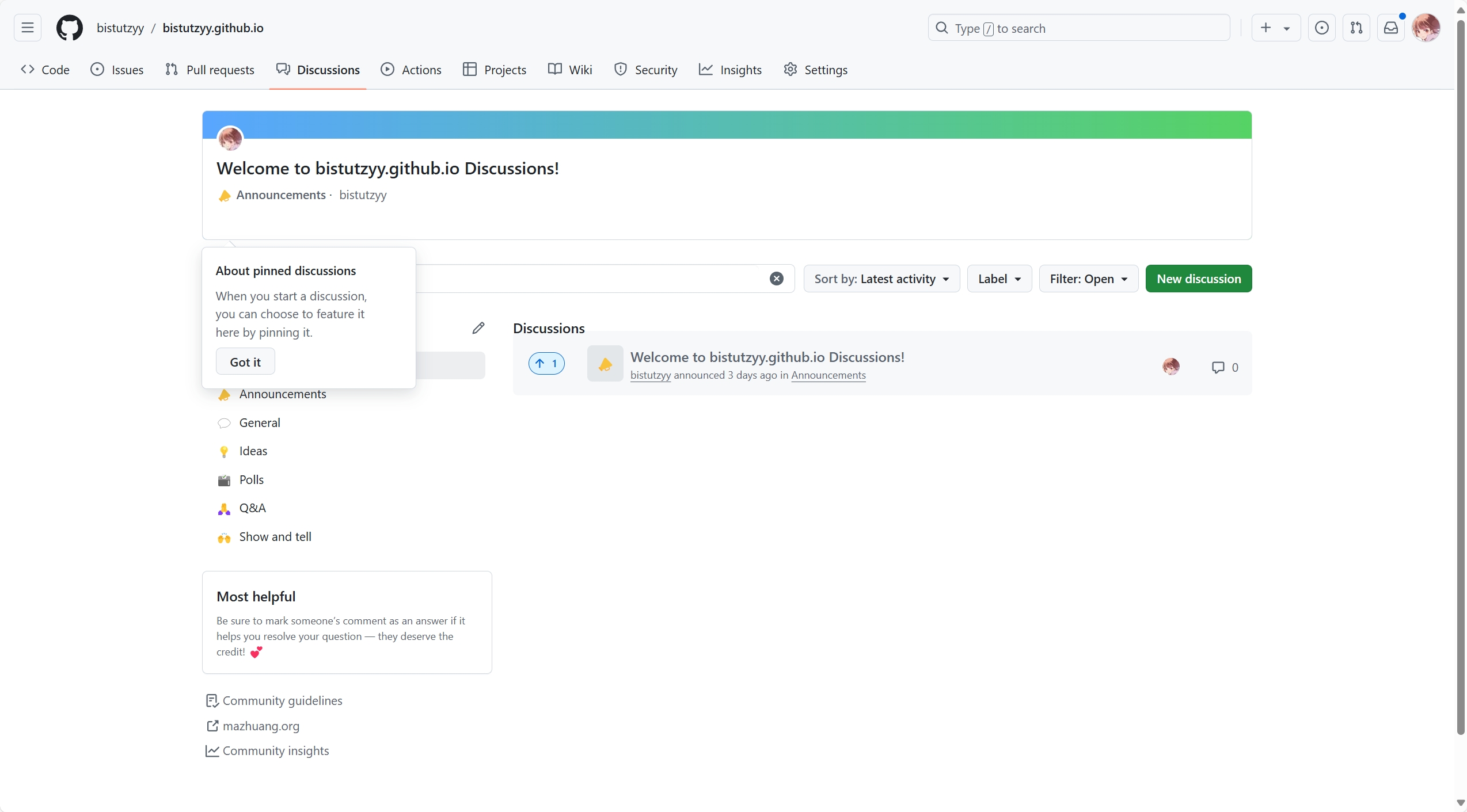
Task: Open the Welcome discussion in the list
Action: 767,357
